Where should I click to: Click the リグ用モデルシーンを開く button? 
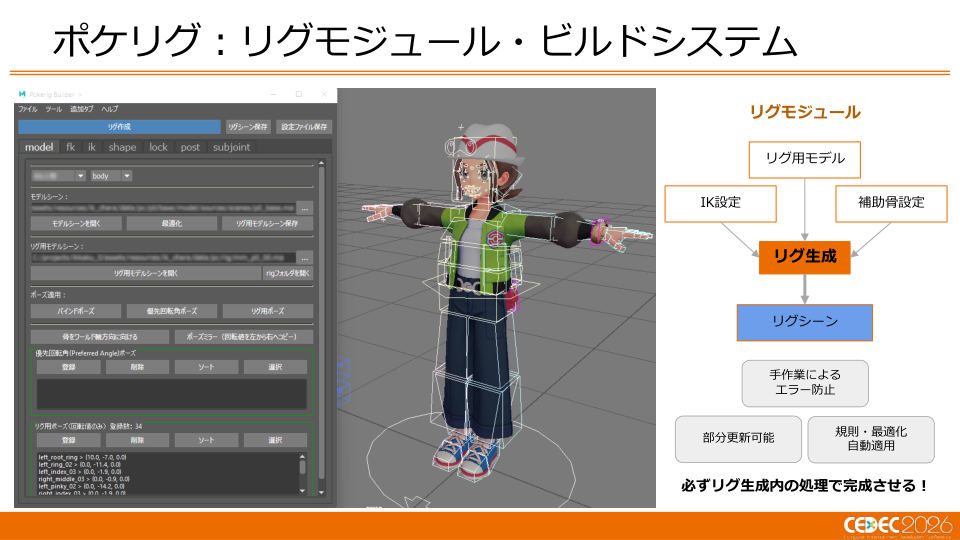(x=146, y=273)
